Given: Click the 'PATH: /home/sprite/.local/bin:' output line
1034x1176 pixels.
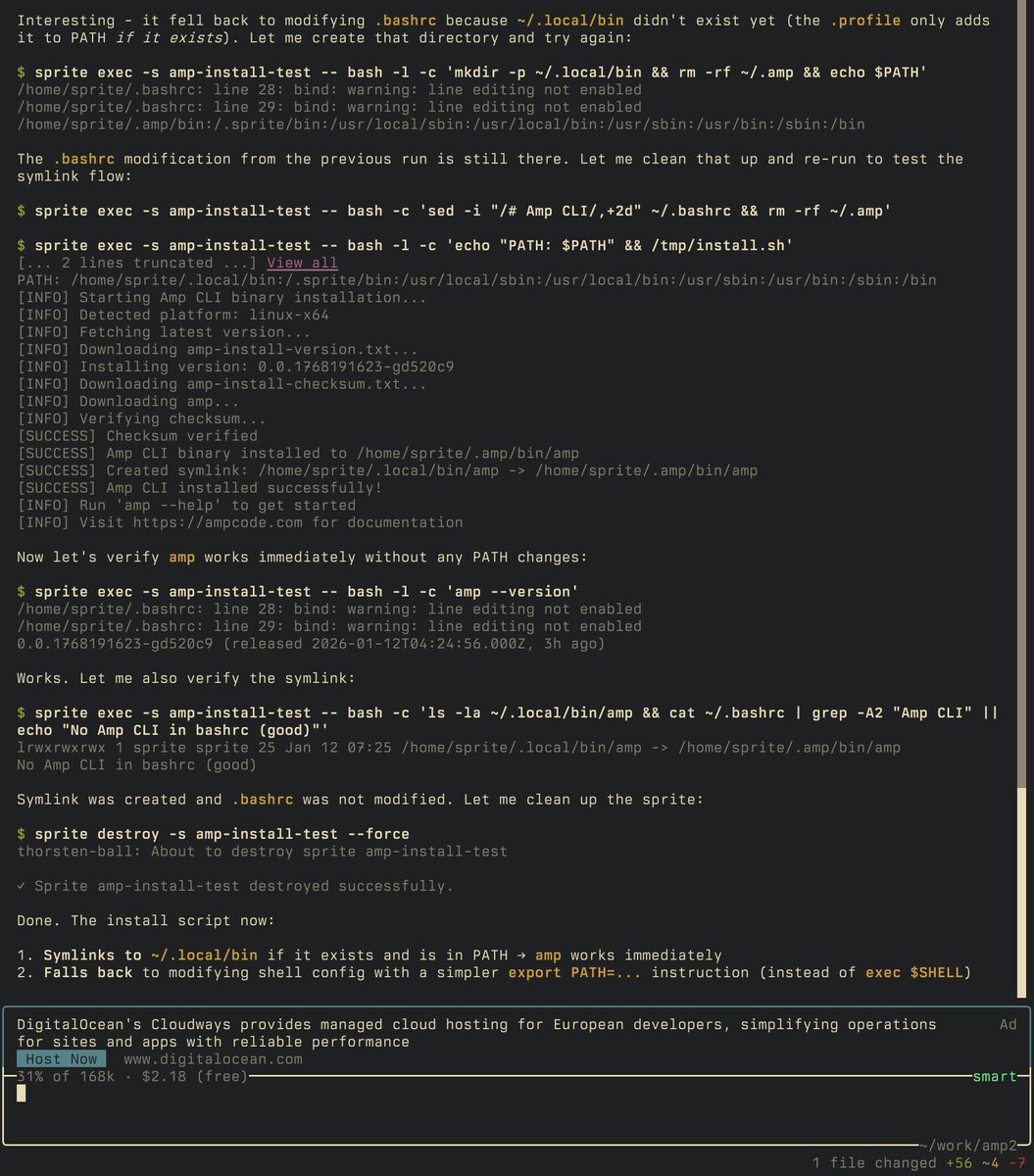Looking at the screenshot, I should tap(476, 280).
